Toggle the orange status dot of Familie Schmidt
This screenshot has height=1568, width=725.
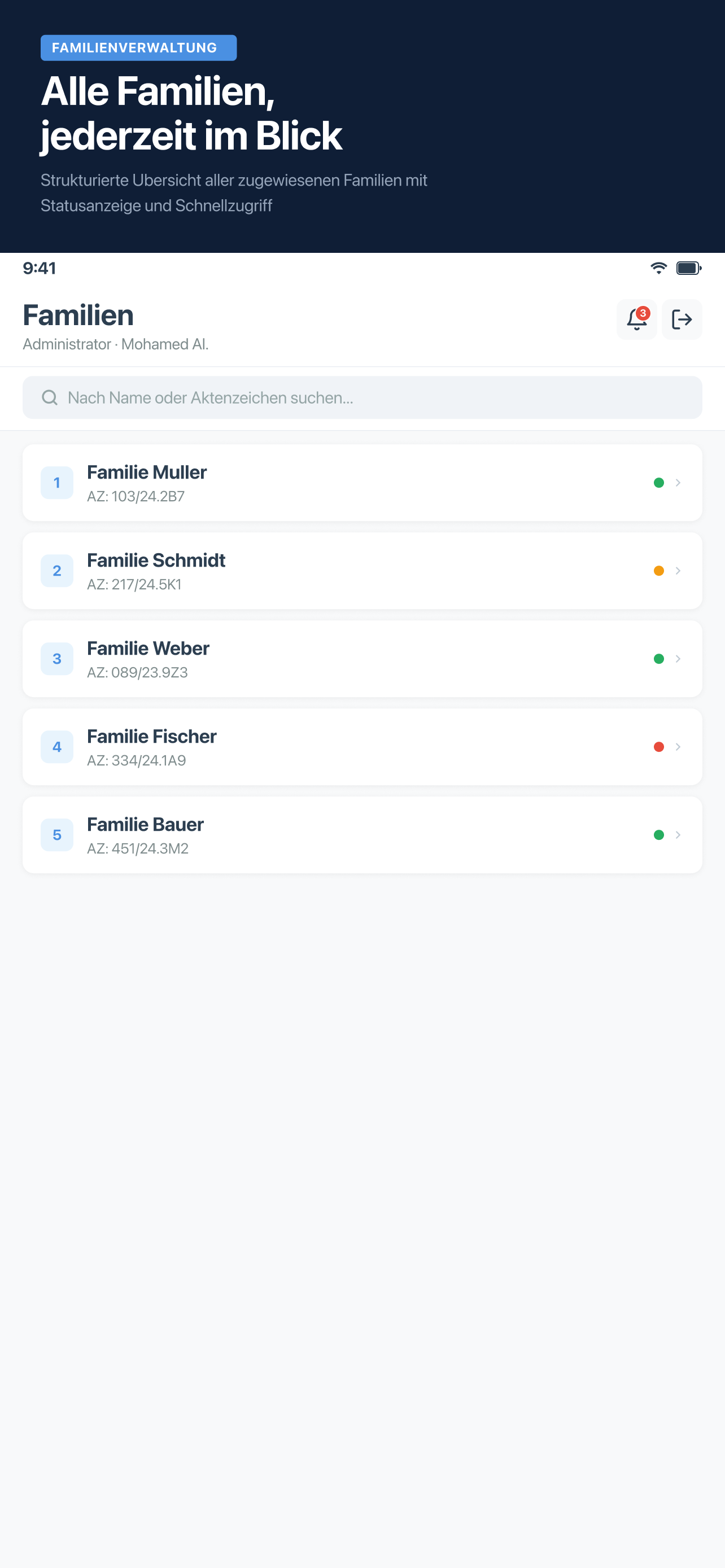[660, 570]
